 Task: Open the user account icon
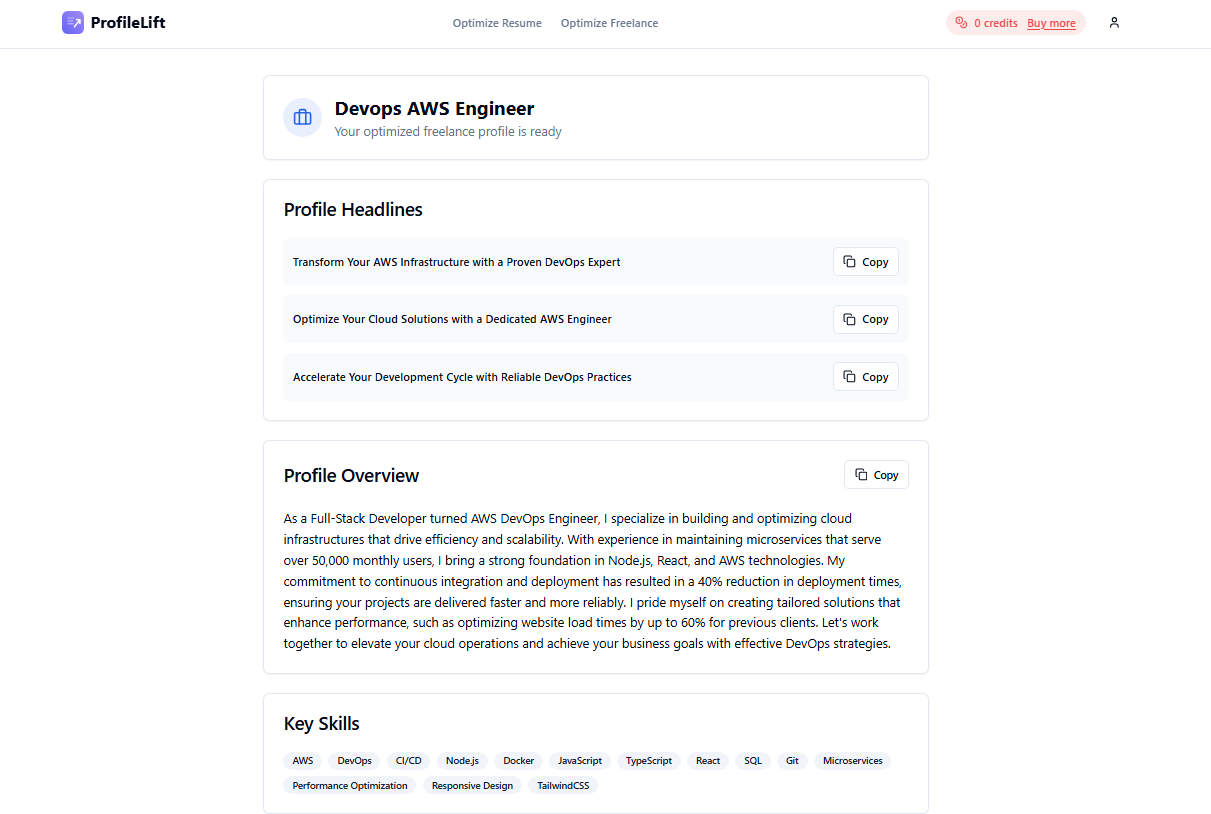(x=1114, y=23)
